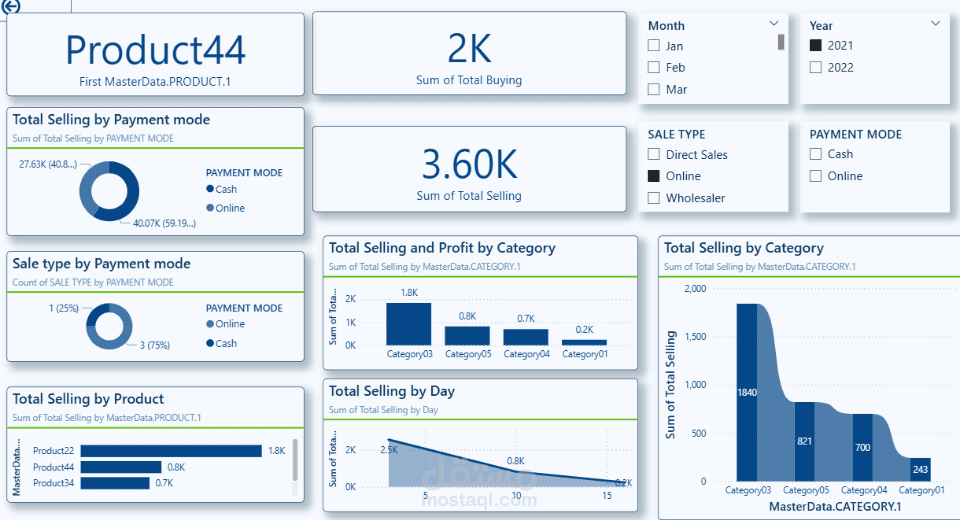
Task: Click the 2.5K data label on day chart
Action: coord(389,450)
